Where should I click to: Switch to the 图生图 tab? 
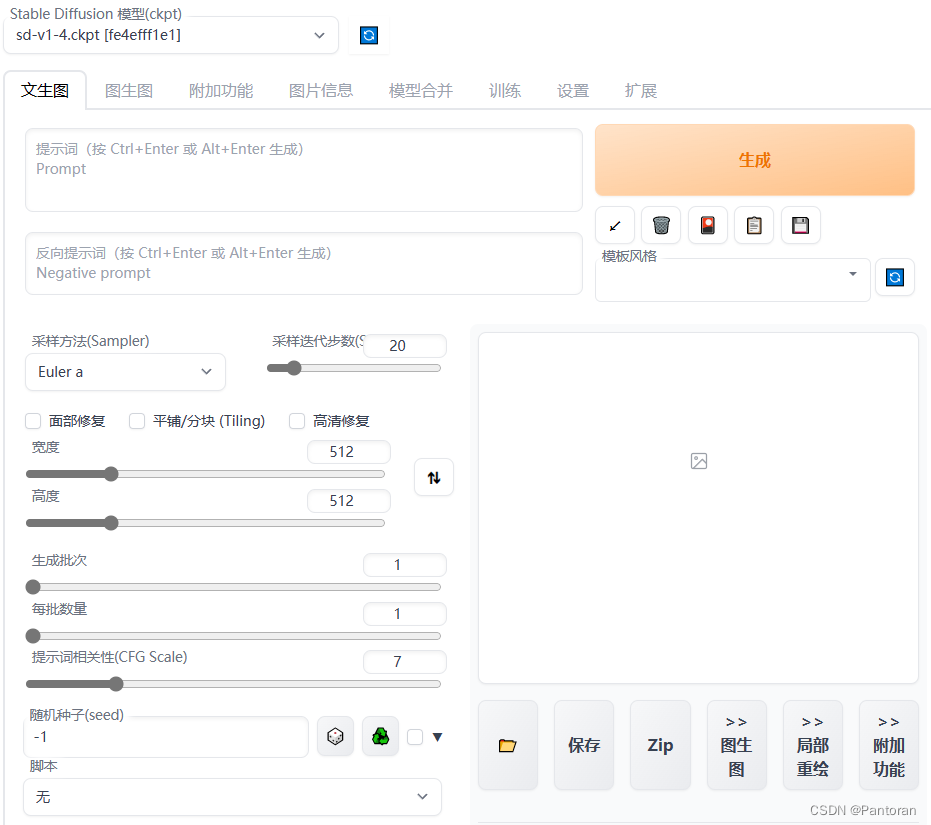pos(129,91)
